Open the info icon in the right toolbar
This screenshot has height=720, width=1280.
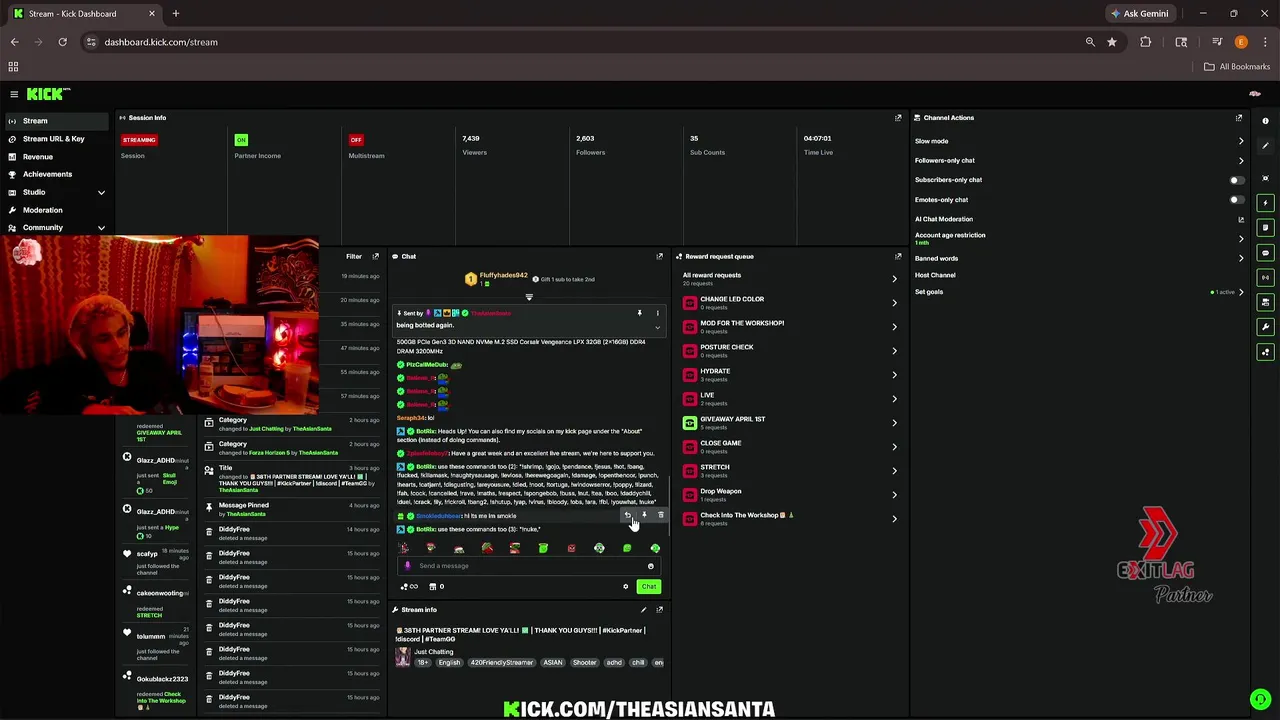tap(1265, 121)
